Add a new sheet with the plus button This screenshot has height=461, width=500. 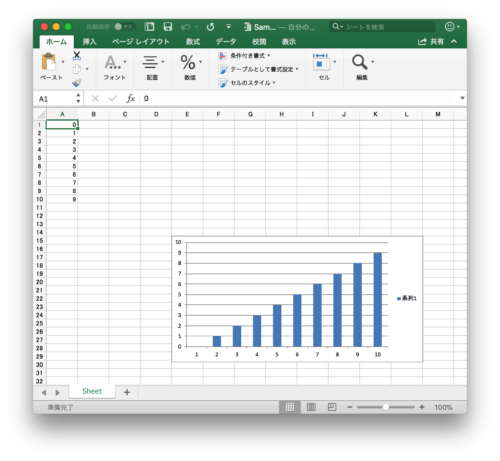point(127,392)
